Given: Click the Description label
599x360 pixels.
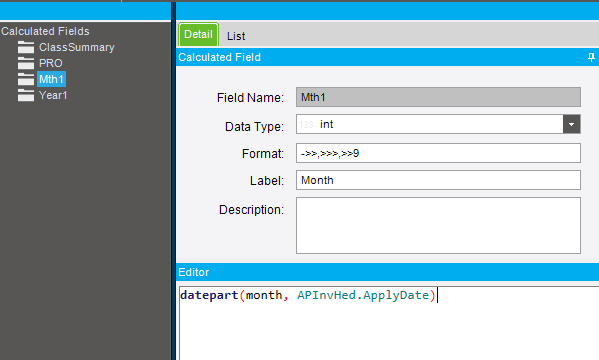Looking at the screenshot, I should 251,209.
